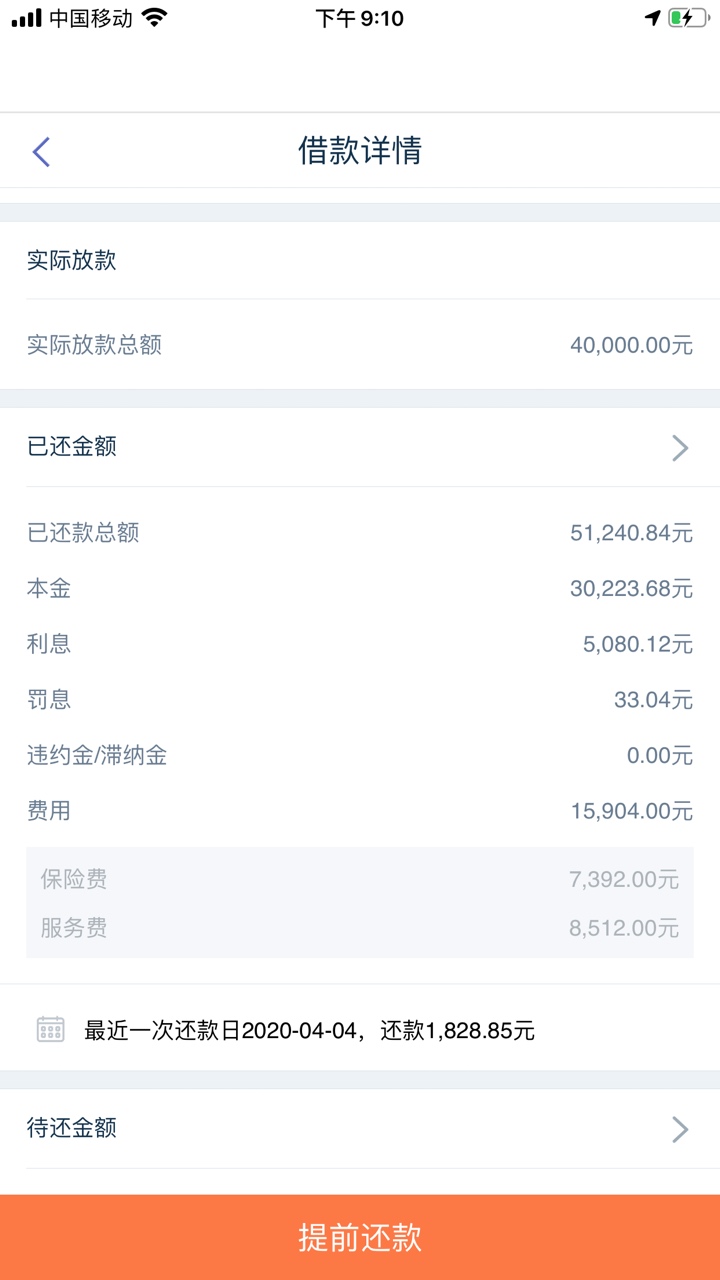This screenshot has height=1280, width=720.
Task: Tap the 费用 15,904.00元 row
Action: click(360, 810)
